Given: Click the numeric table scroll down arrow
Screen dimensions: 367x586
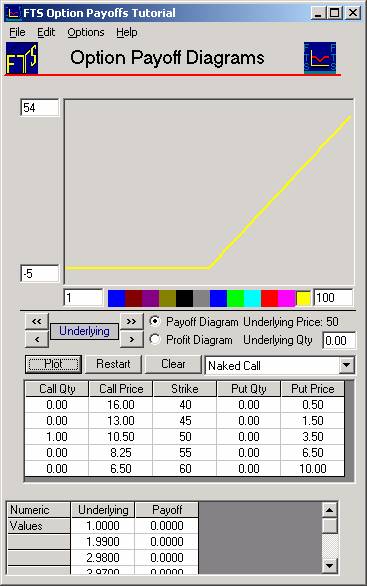Looking at the screenshot, I should 330,565.
